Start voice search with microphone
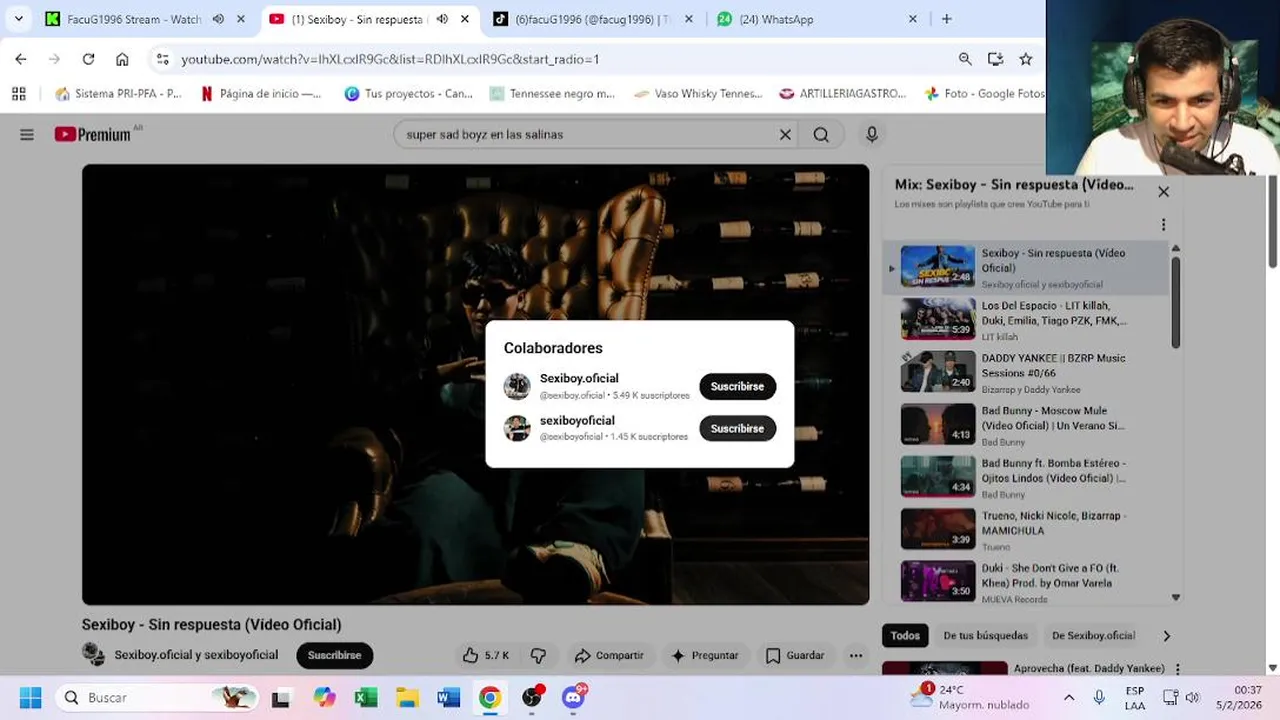The height and width of the screenshot is (720, 1280). coord(872,134)
